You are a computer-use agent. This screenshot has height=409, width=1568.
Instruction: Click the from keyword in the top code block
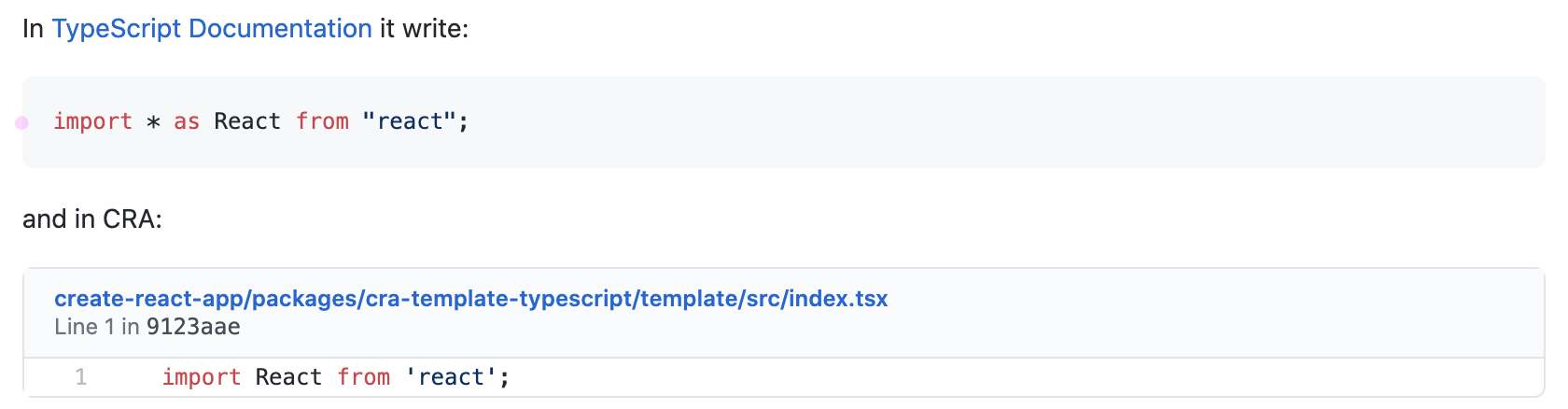tap(322, 122)
